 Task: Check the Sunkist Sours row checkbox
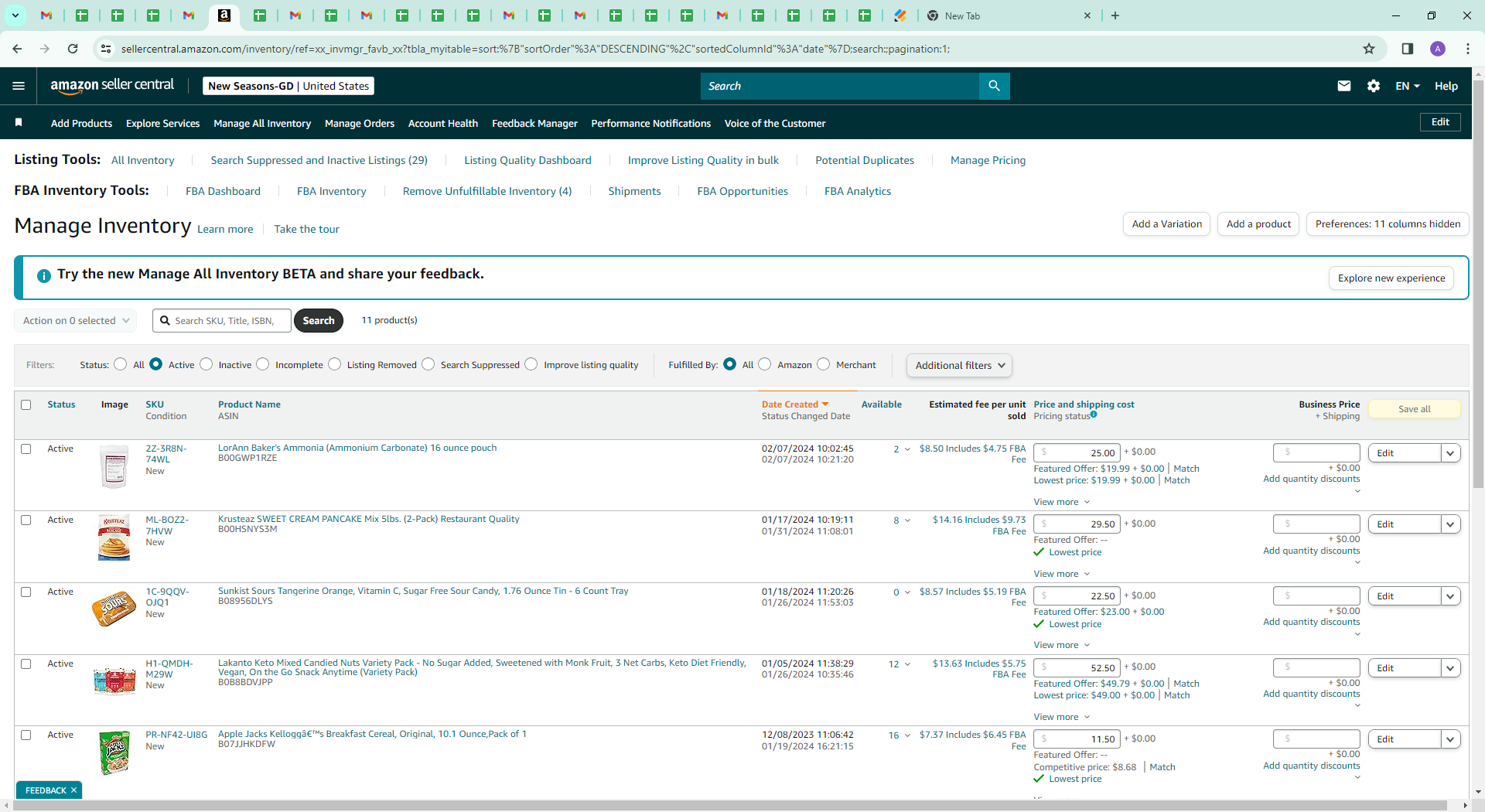point(26,592)
